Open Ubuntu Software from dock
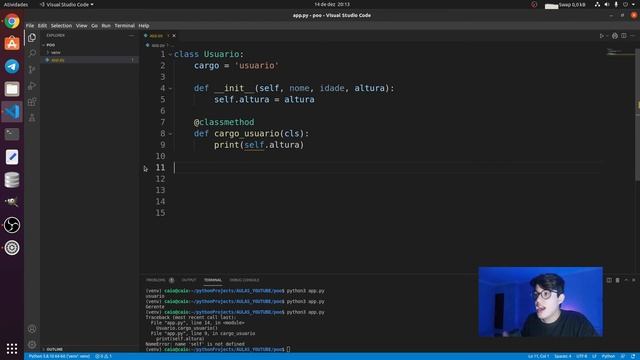The width and height of the screenshot is (640, 360). coord(12,43)
